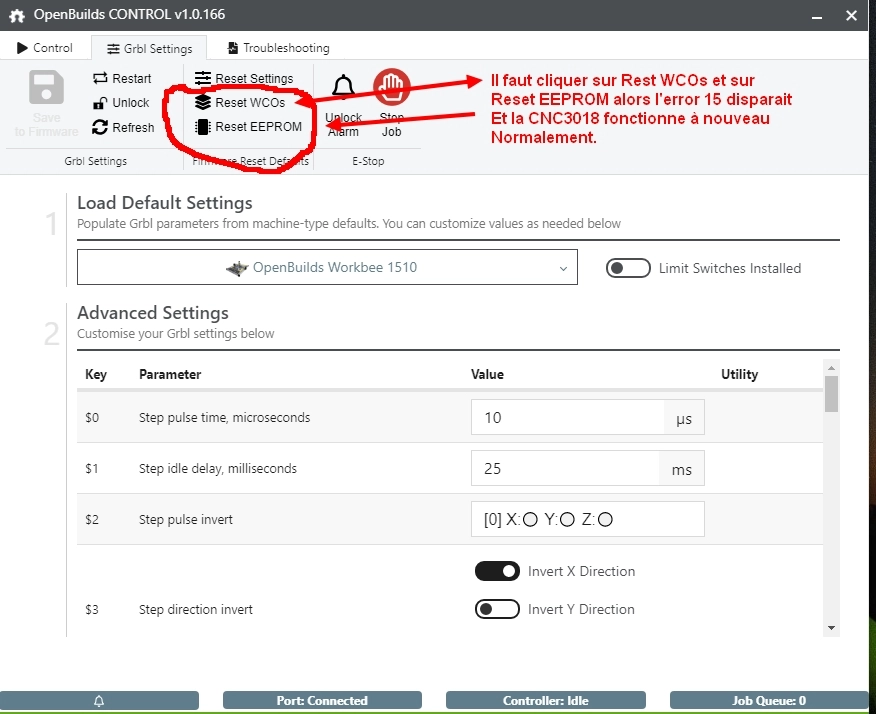Click the Parameter column header

(x=170, y=374)
